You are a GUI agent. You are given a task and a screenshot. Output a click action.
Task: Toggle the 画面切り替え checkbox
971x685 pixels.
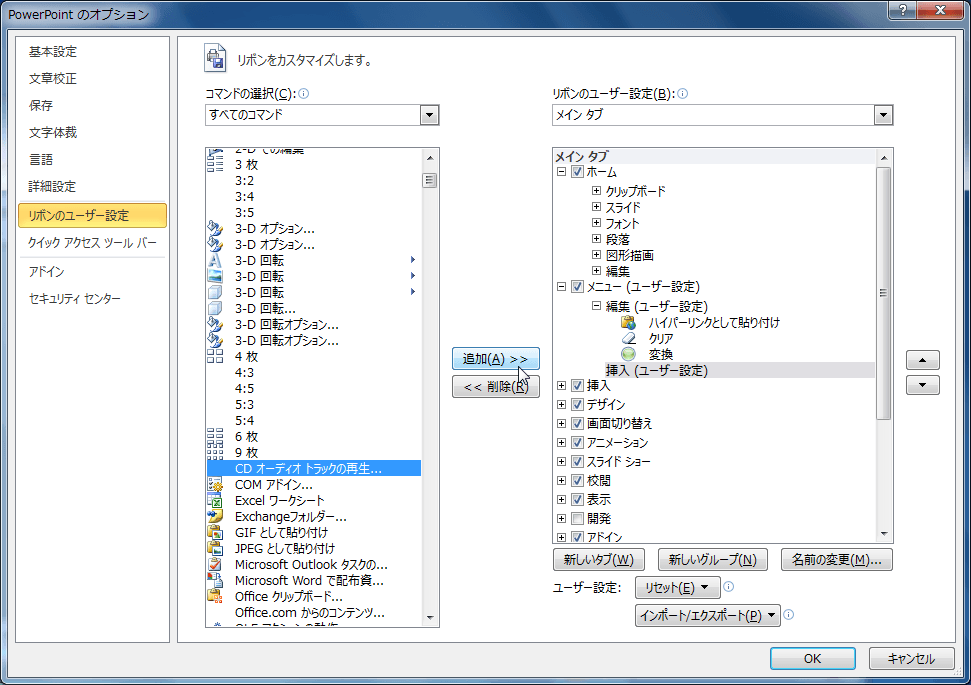pos(577,424)
